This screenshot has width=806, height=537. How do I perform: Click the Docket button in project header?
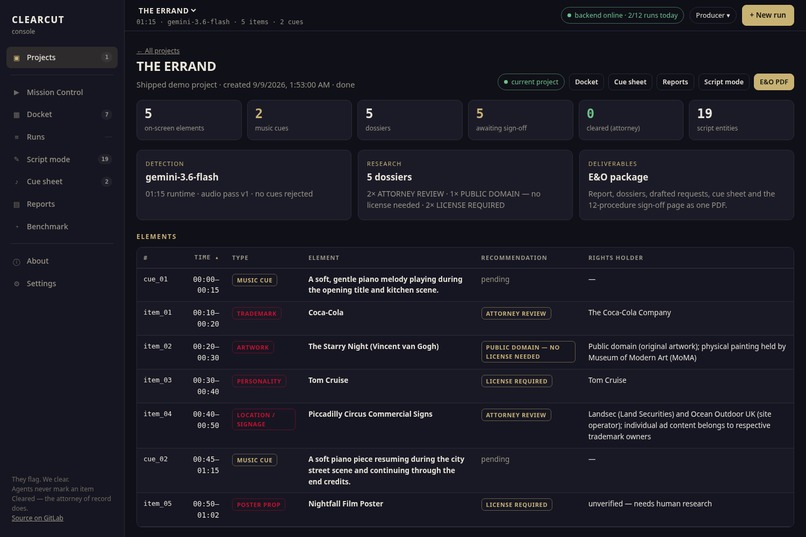586,82
